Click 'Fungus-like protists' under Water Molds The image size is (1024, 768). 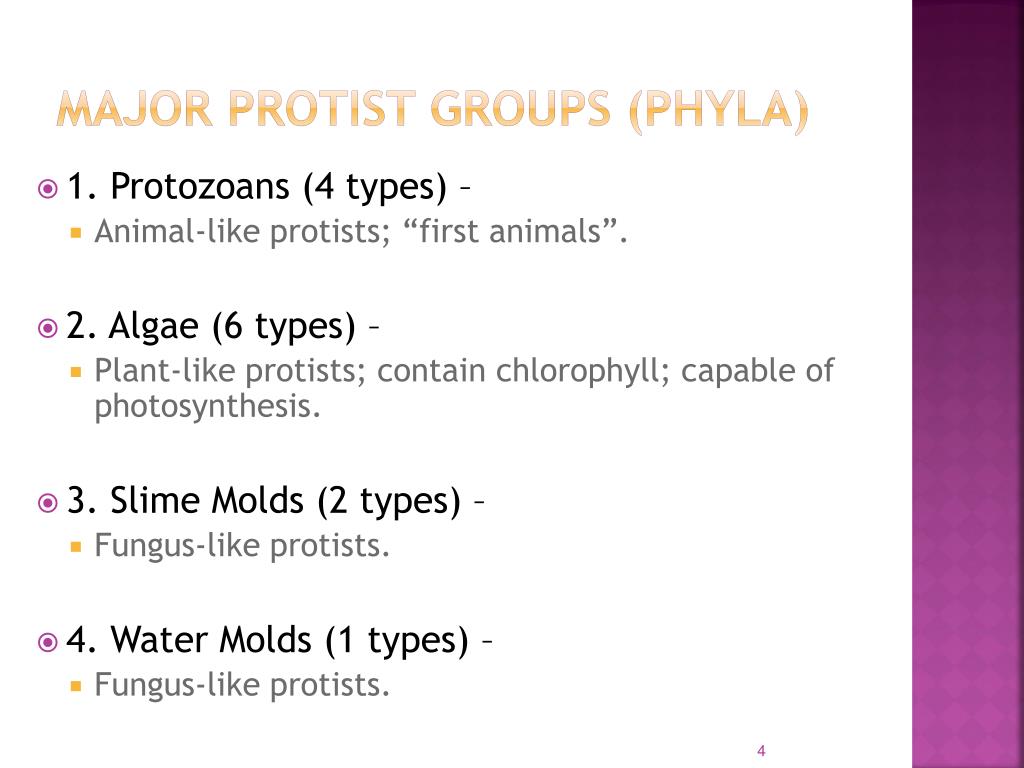tap(241, 685)
